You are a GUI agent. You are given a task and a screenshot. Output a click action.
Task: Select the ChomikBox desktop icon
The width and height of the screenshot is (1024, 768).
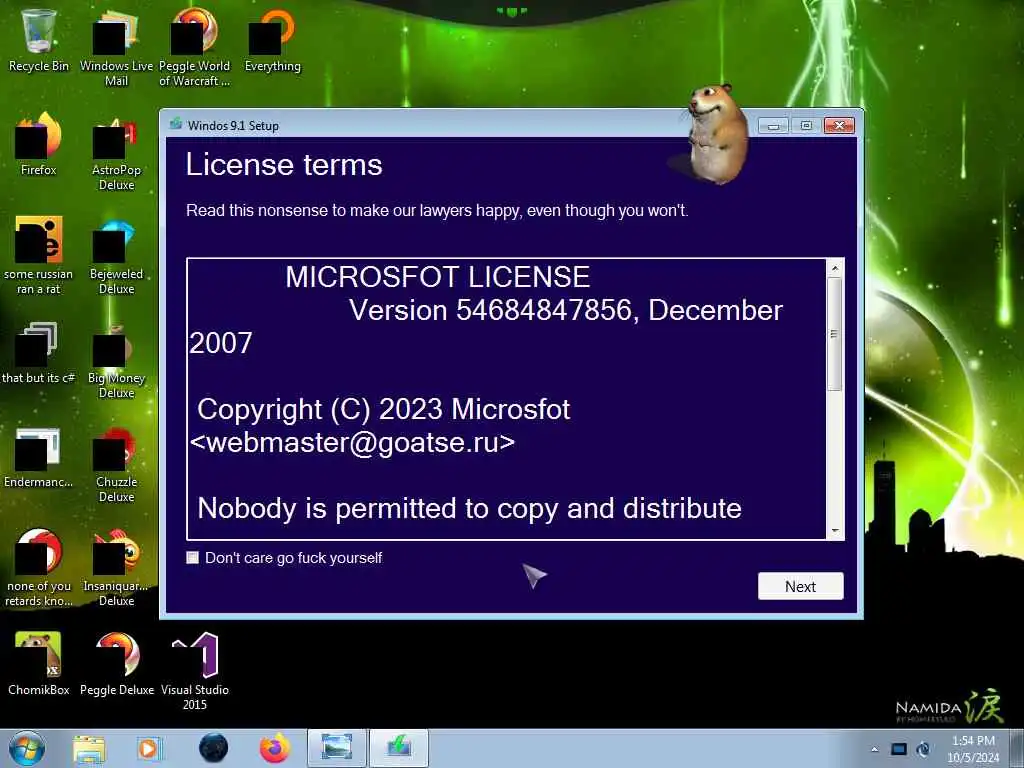point(39,663)
